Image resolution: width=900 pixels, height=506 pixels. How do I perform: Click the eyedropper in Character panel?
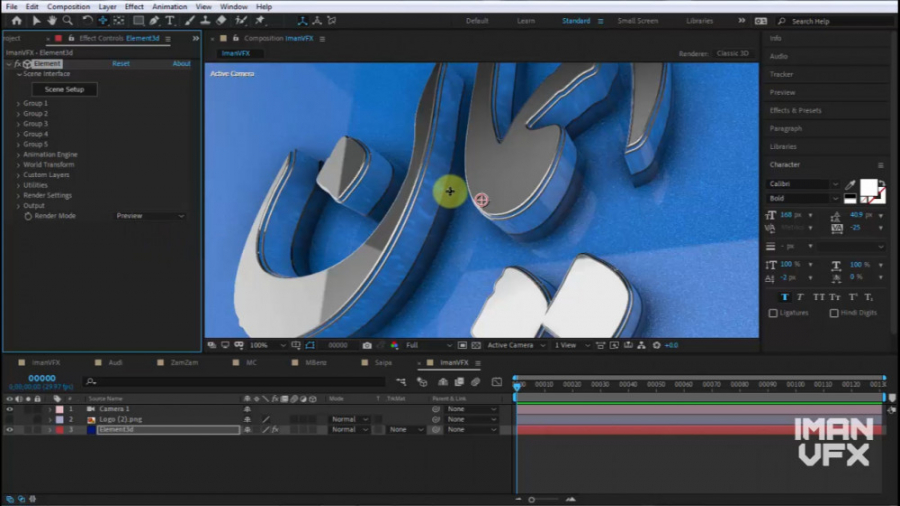[x=851, y=185]
